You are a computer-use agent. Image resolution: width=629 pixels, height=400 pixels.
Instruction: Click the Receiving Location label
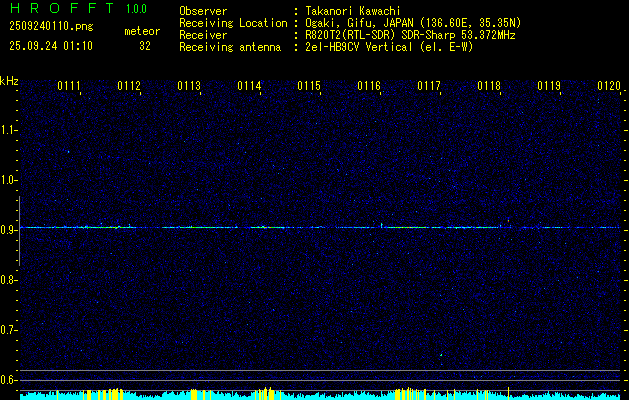click(x=233, y=23)
